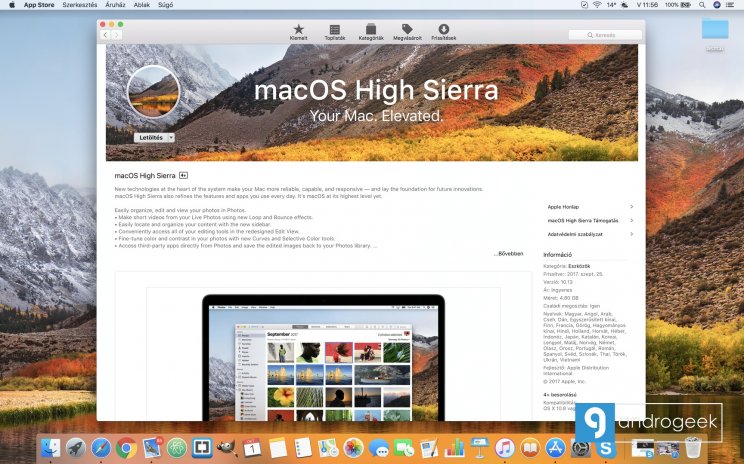744x464 pixels.
Task: Launch GIMP from the Dock
Action: [x=227, y=447]
